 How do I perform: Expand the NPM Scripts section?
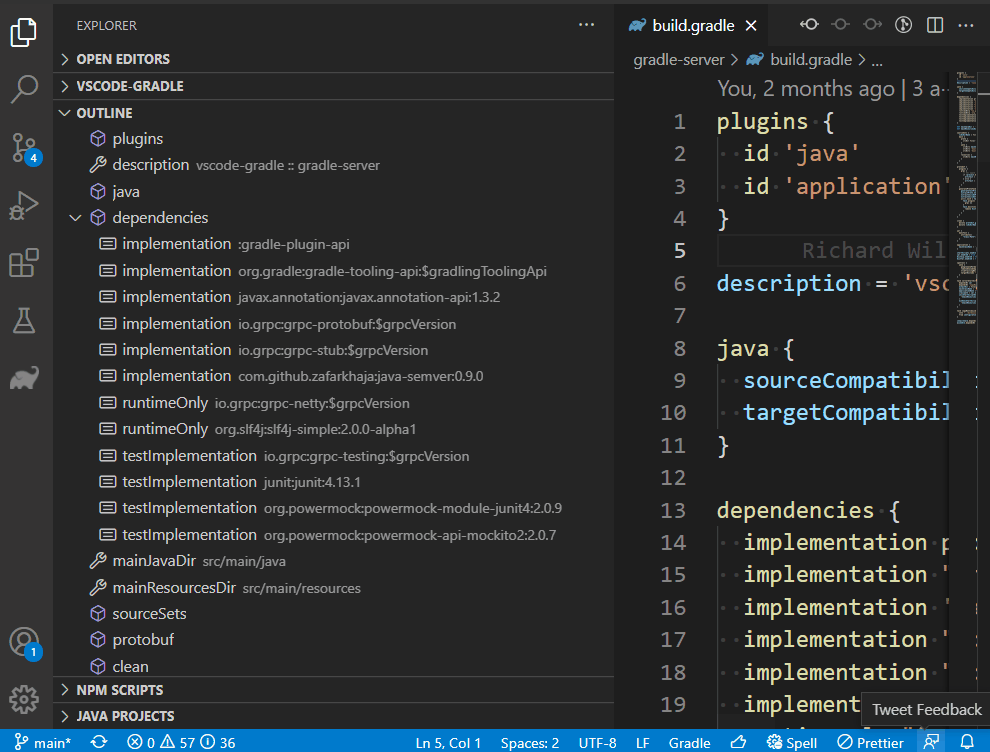333,689
